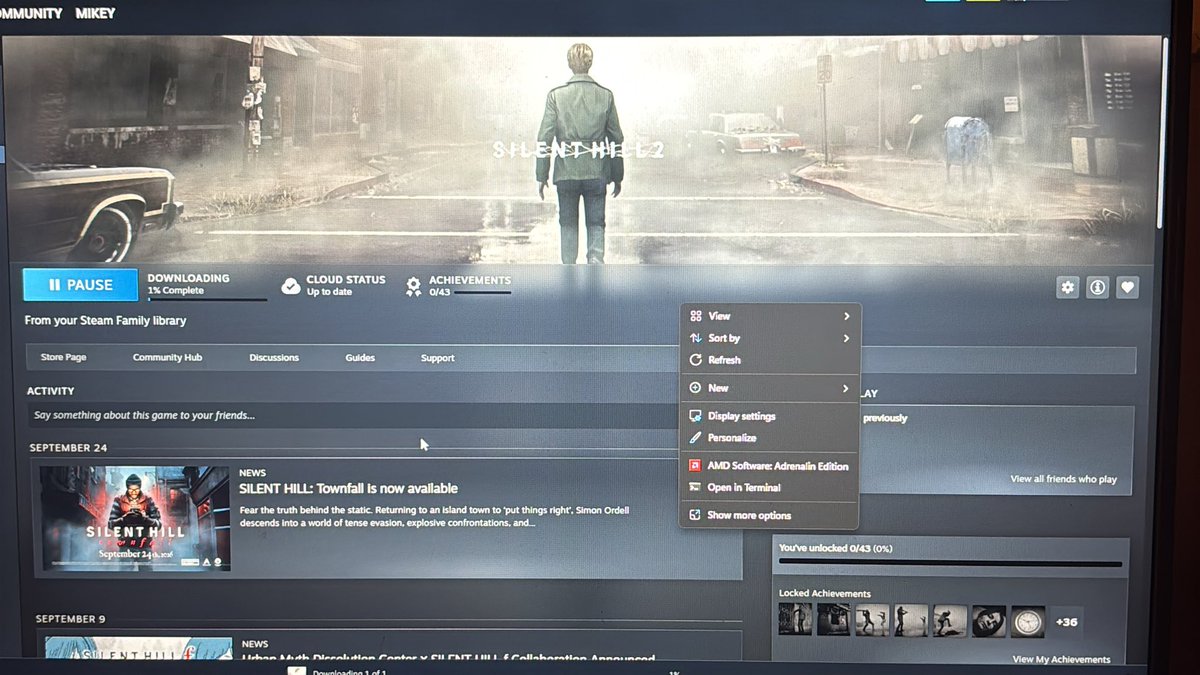Expand the New submenu arrow
The width and height of the screenshot is (1200, 675).
tap(845, 388)
